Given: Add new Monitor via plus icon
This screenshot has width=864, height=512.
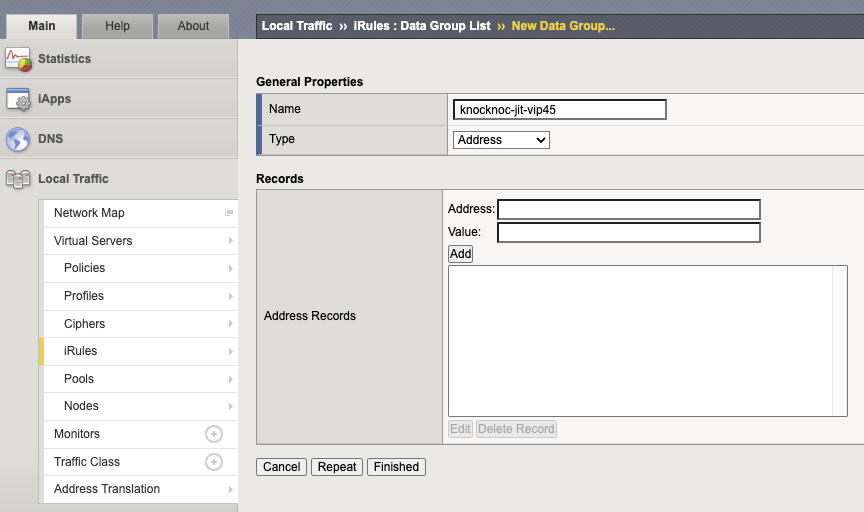Looking at the screenshot, I should coord(214,434).
